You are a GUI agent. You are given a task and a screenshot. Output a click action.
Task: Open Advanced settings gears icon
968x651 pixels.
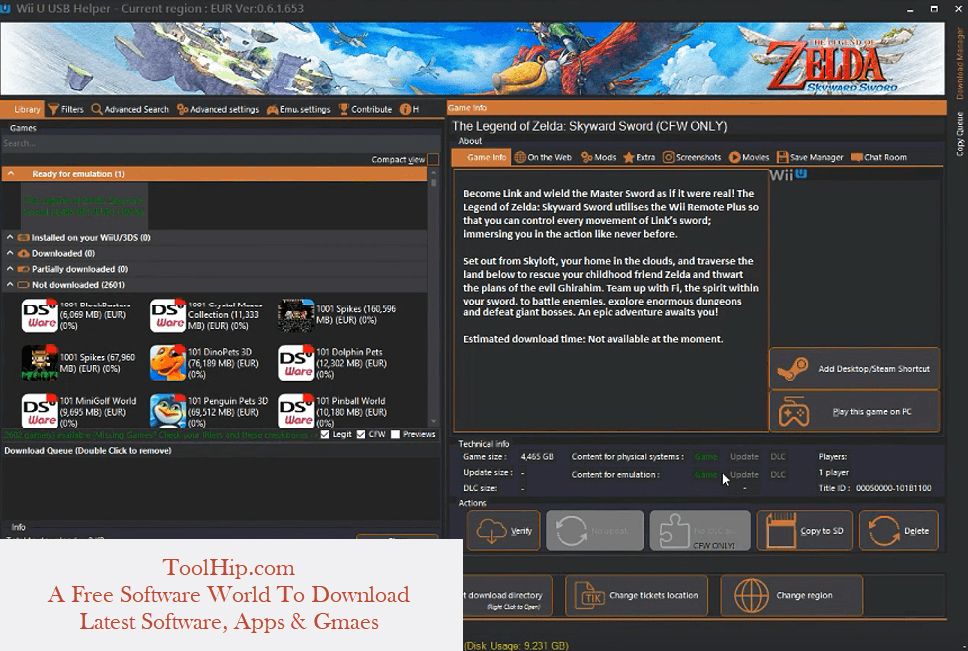click(182, 109)
